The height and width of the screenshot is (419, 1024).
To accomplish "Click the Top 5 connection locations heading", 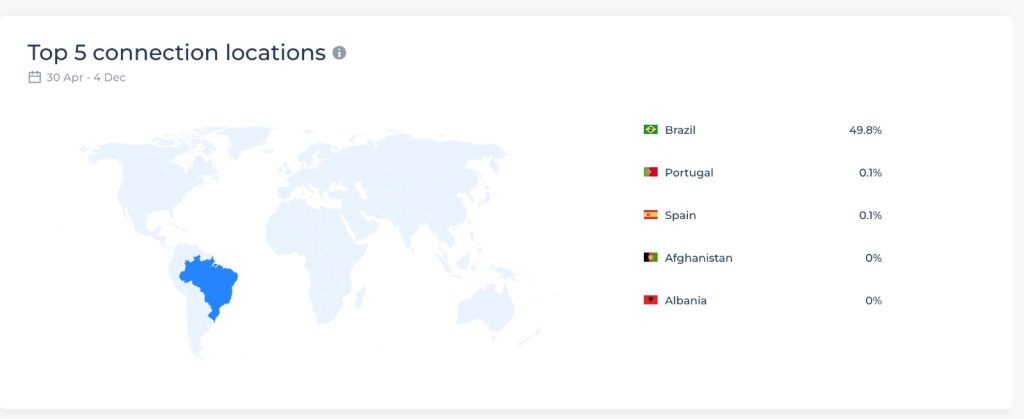I will (x=176, y=52).
